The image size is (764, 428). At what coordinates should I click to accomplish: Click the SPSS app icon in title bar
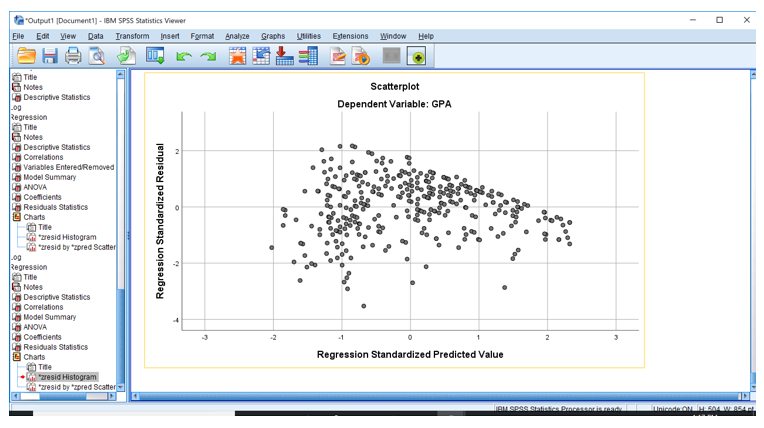[19, 20]
